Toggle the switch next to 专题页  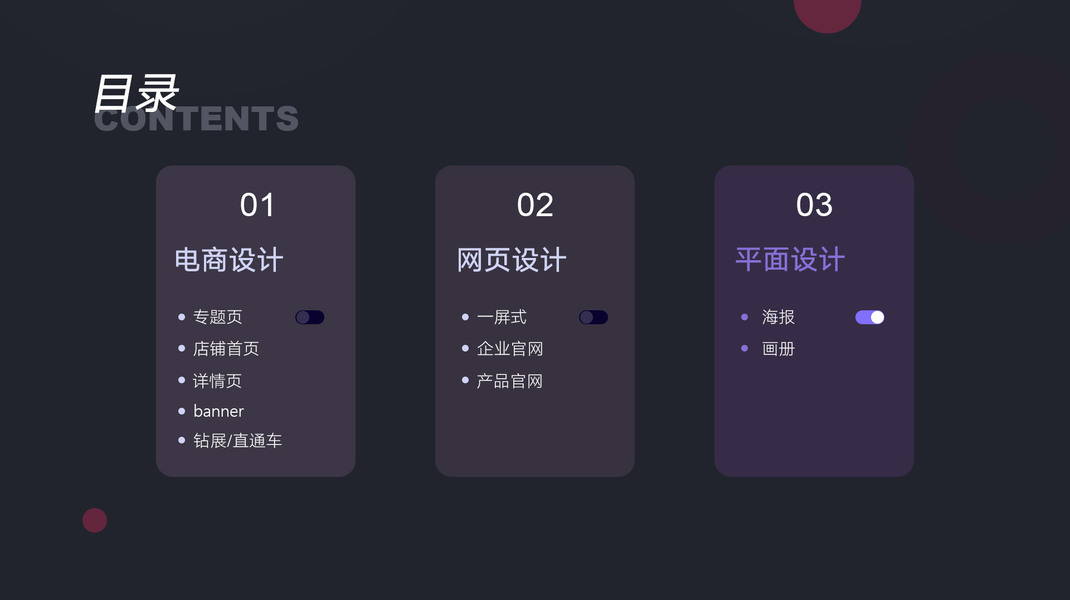[309, 317]
